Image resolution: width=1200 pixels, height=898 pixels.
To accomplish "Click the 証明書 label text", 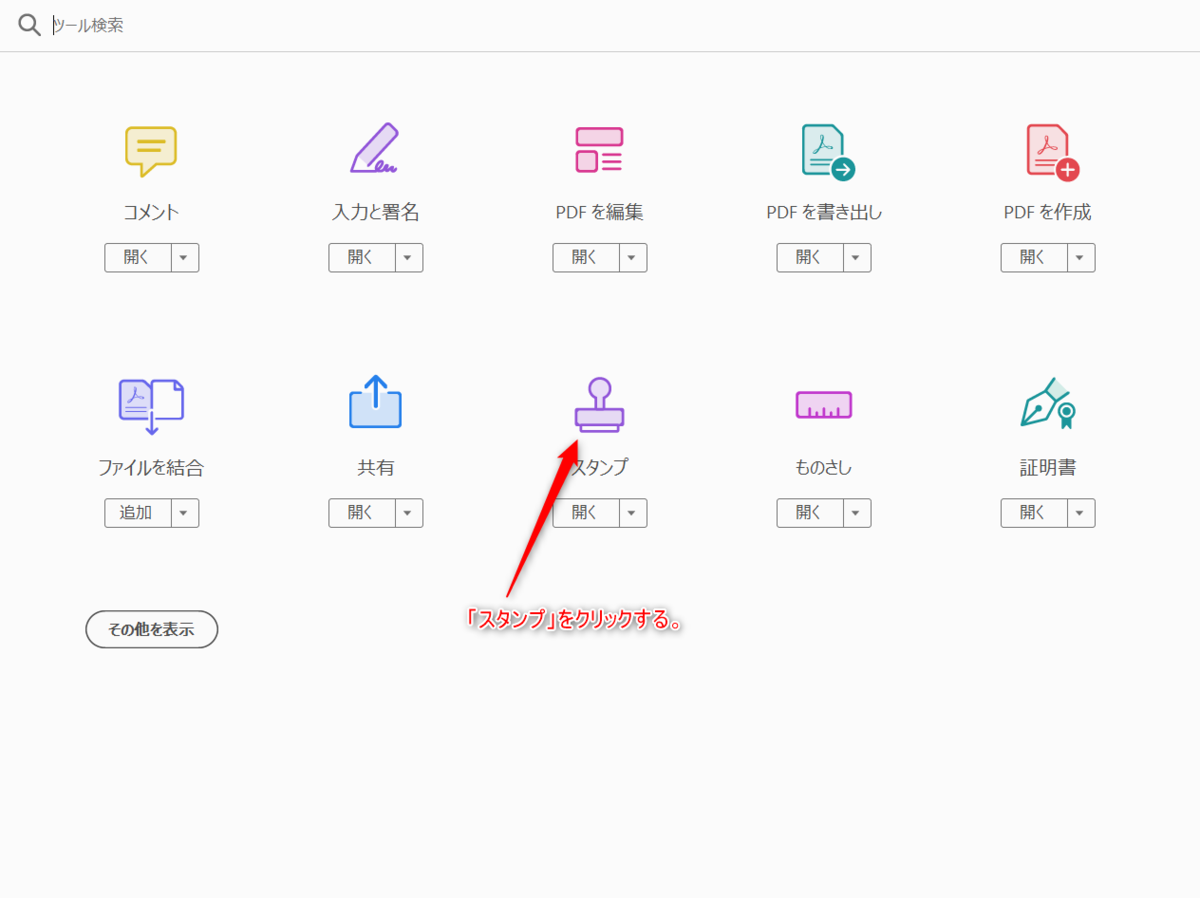I will 1048,468.
